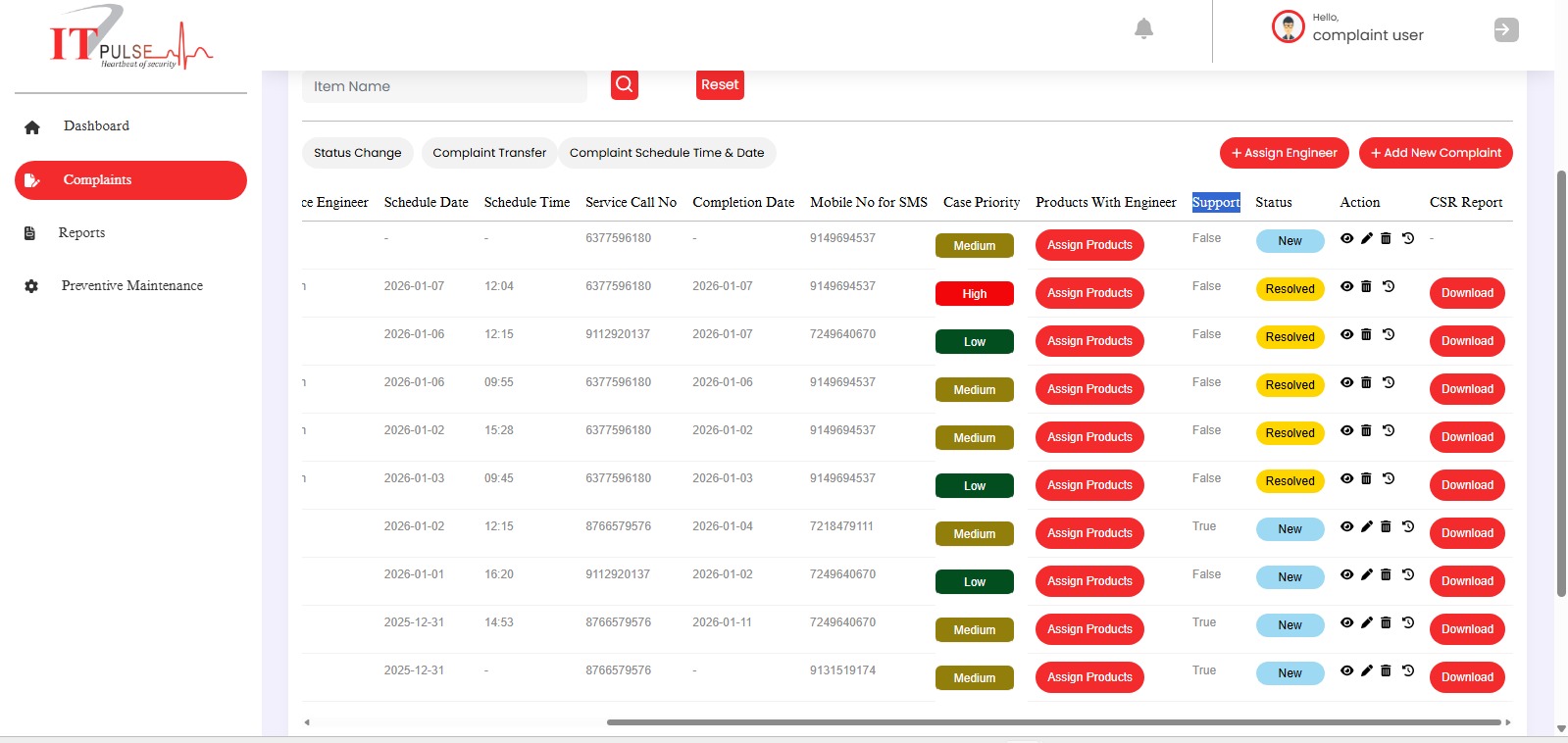Image resolution: width=1568 pixels, height=743 pixels.
Task: Edit the complaint scheduled 2025-12-31 at 14:53
Action: point(1366,622)
